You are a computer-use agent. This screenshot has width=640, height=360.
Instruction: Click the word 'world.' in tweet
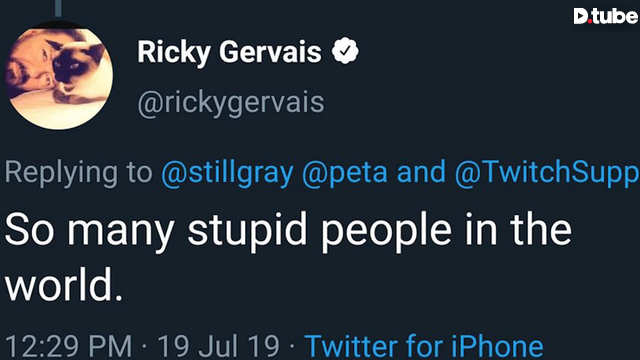click(x=64, y=284)
